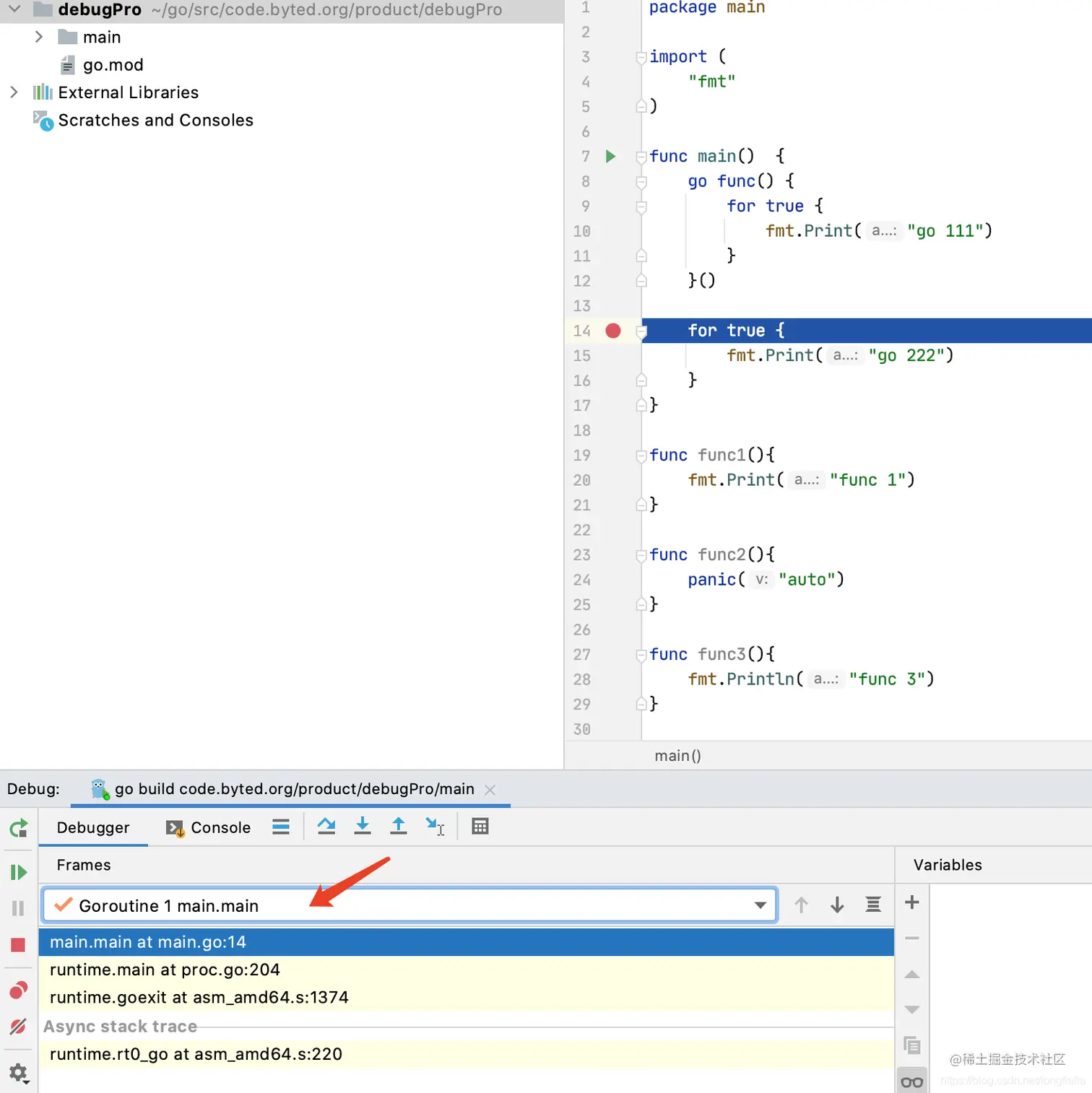Screen dimensions: 1092x1093
Task: Open debugger settings gear
Action: (19, 1074)
